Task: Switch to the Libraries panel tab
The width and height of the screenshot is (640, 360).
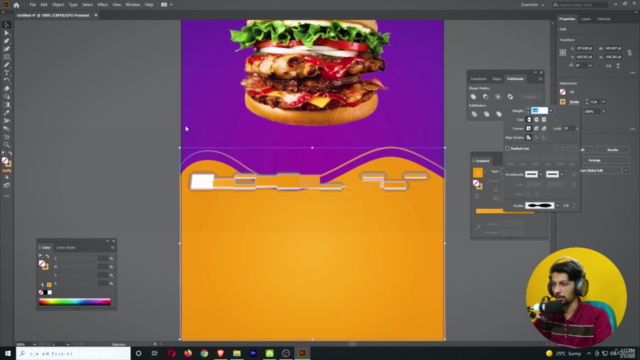Action: (604, 19)
